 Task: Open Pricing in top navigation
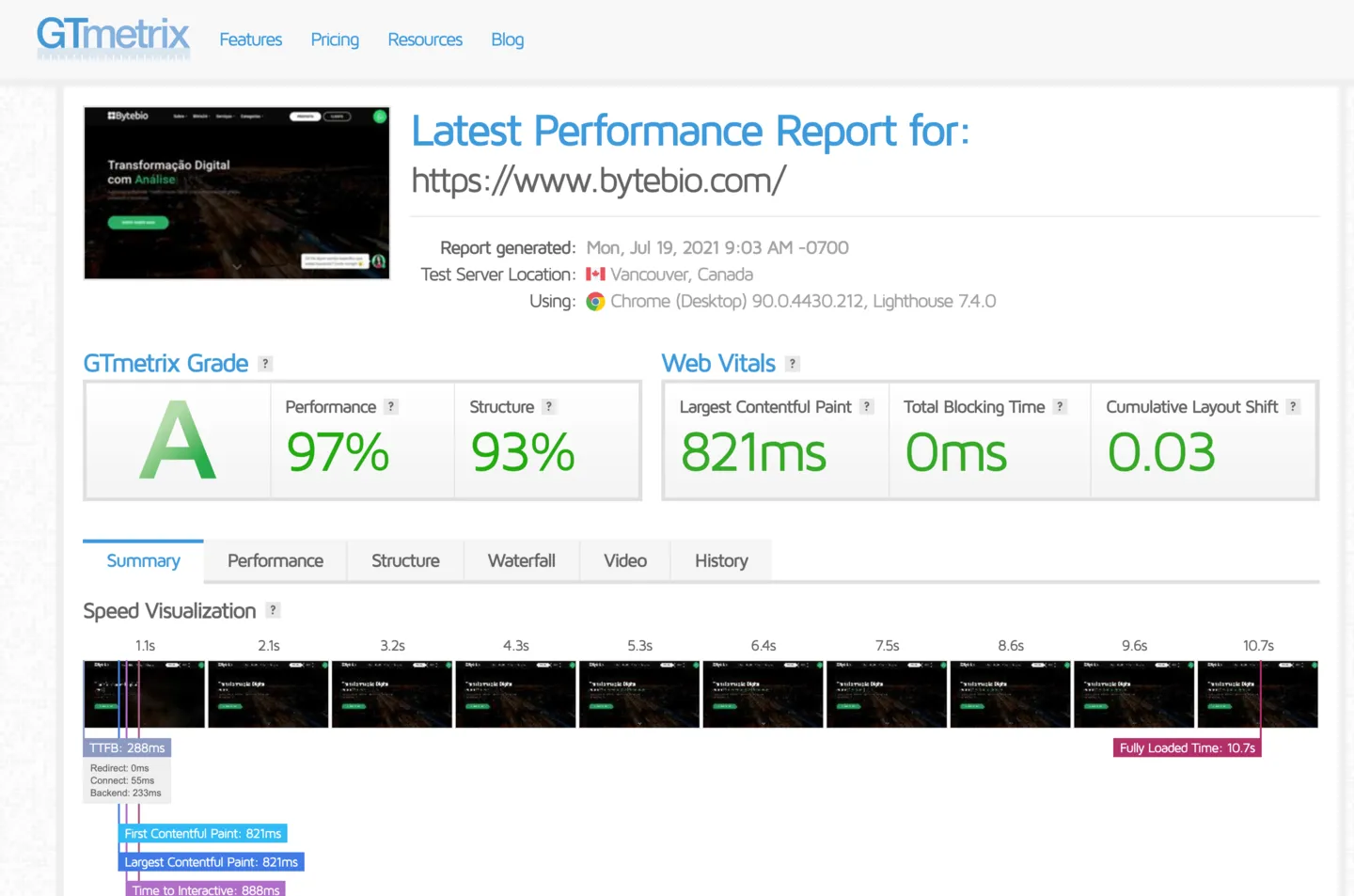[x=335, y=39]
